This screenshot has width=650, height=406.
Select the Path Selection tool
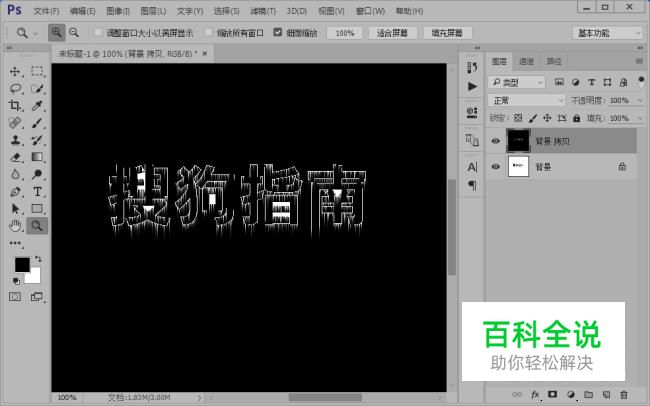[x=15, y=209]
